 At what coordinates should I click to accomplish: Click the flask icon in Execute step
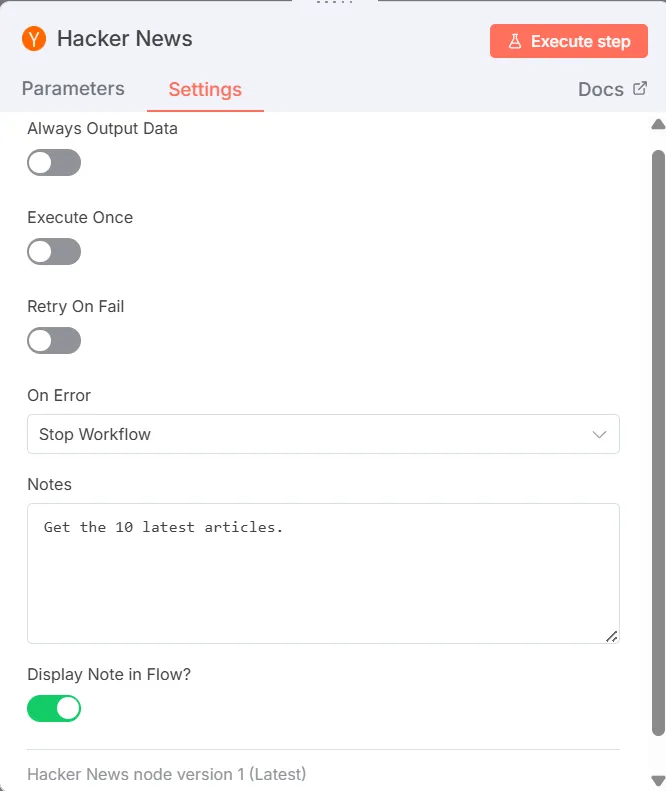tap(515, 42)
